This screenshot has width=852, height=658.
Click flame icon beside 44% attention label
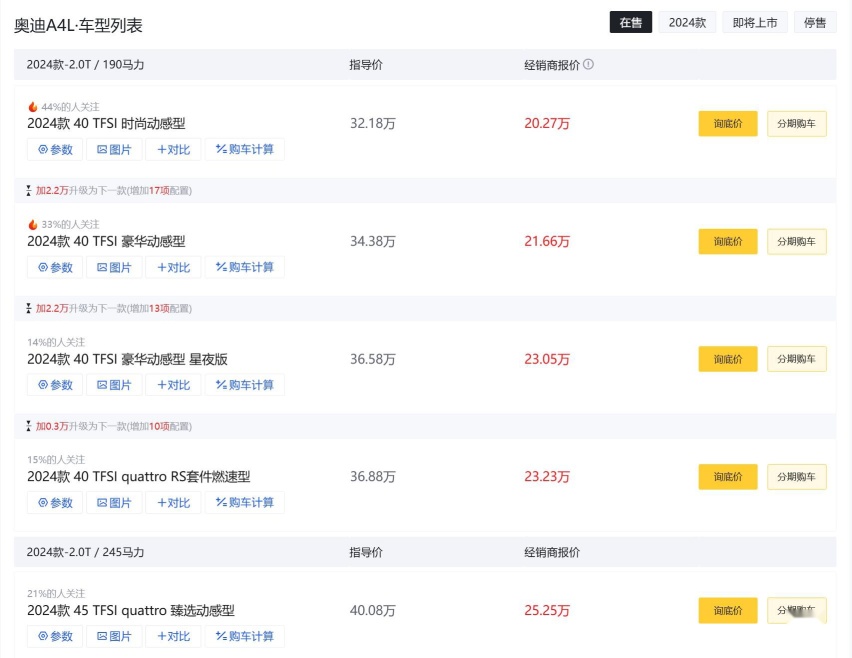tap(33, 106)
